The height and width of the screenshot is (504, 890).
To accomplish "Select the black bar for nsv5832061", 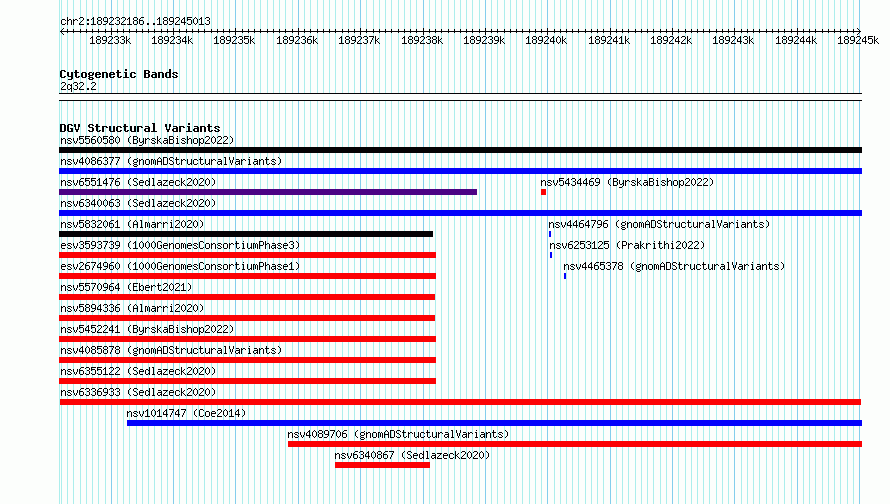I will 246,234.
